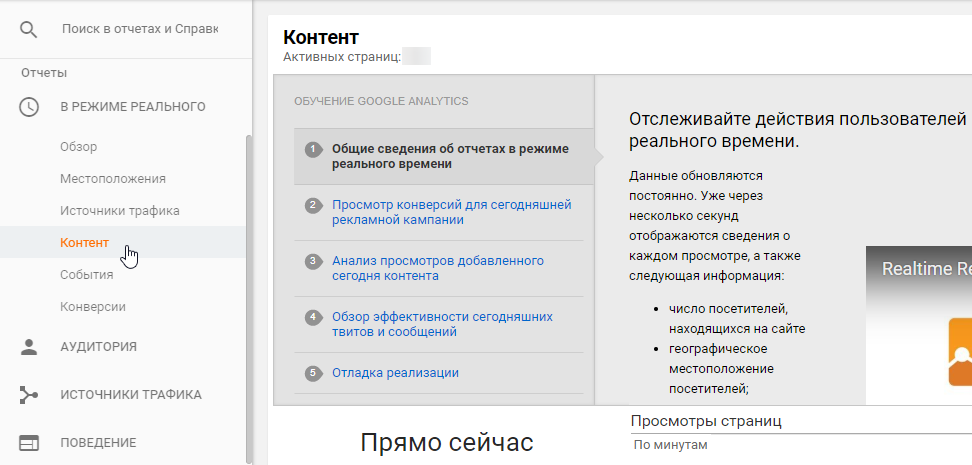The image size is (972, 465).
Task: Open the "События" report
Action: click(x=87, y=275)
